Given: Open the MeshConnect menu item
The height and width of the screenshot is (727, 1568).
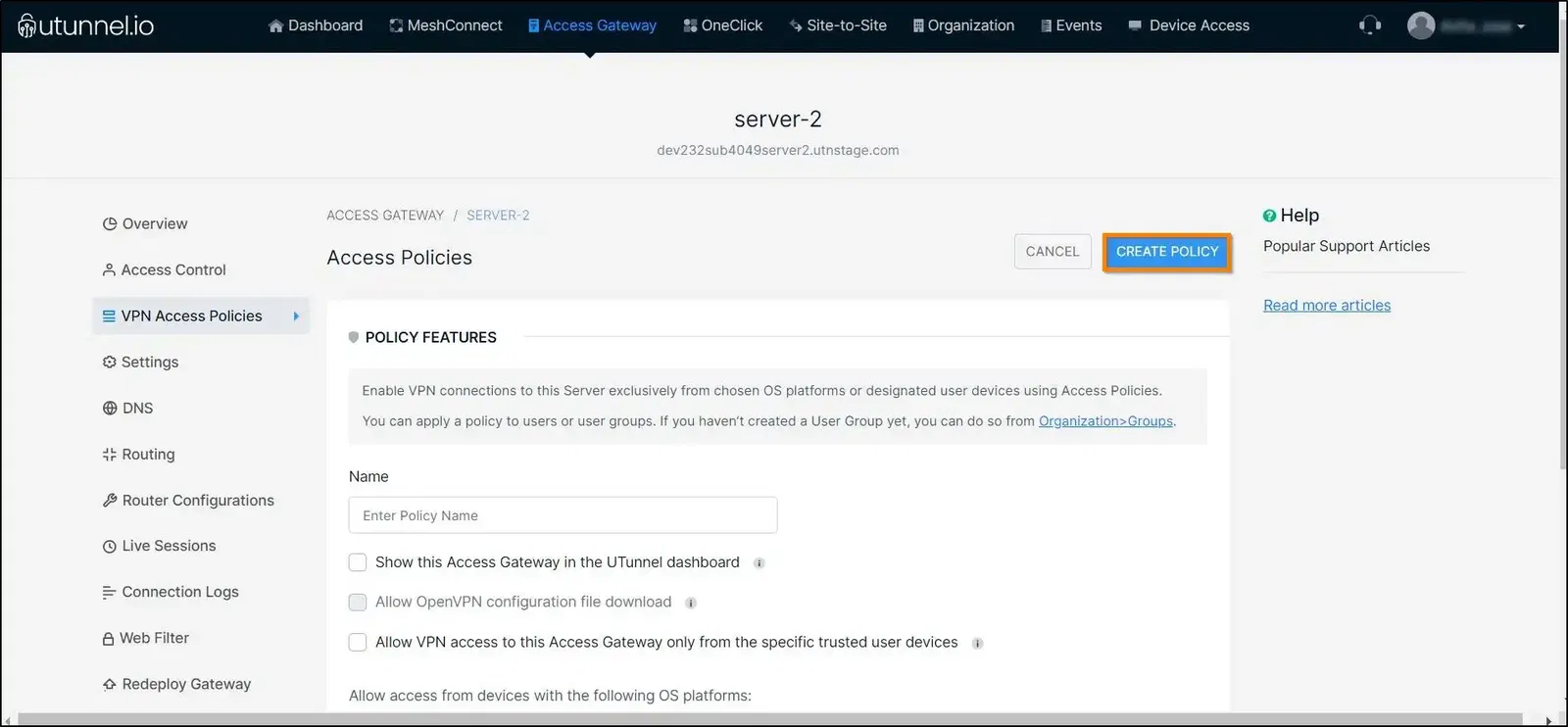Looking at the screenshot, I should 446,25.
